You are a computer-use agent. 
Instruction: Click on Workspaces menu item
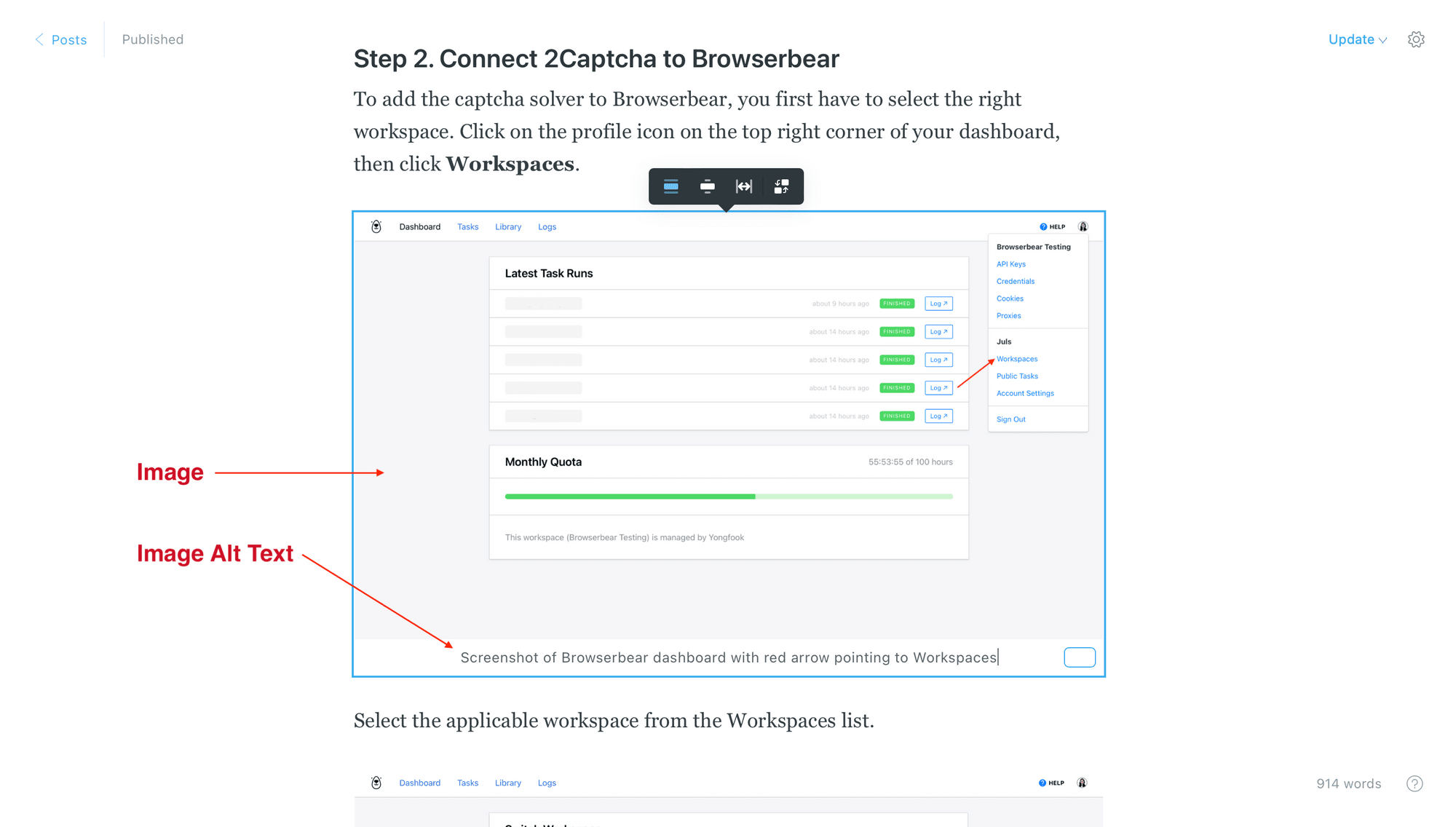1017,359
